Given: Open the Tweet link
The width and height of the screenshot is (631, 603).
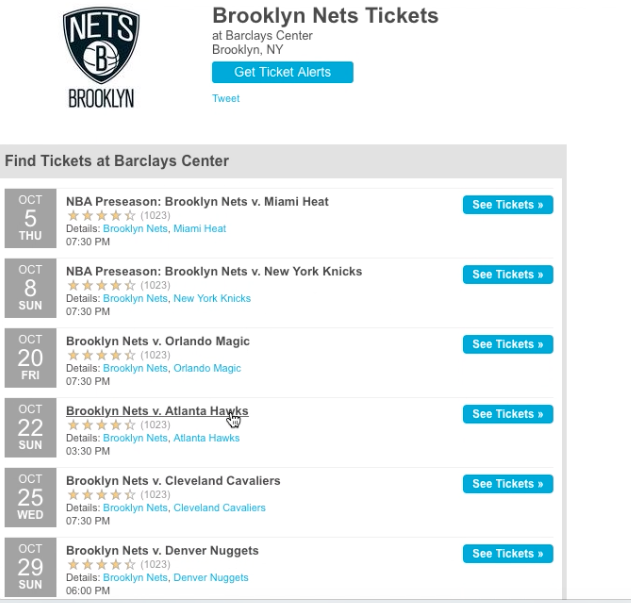Looking at the screenshot, I should click(226, 98).
